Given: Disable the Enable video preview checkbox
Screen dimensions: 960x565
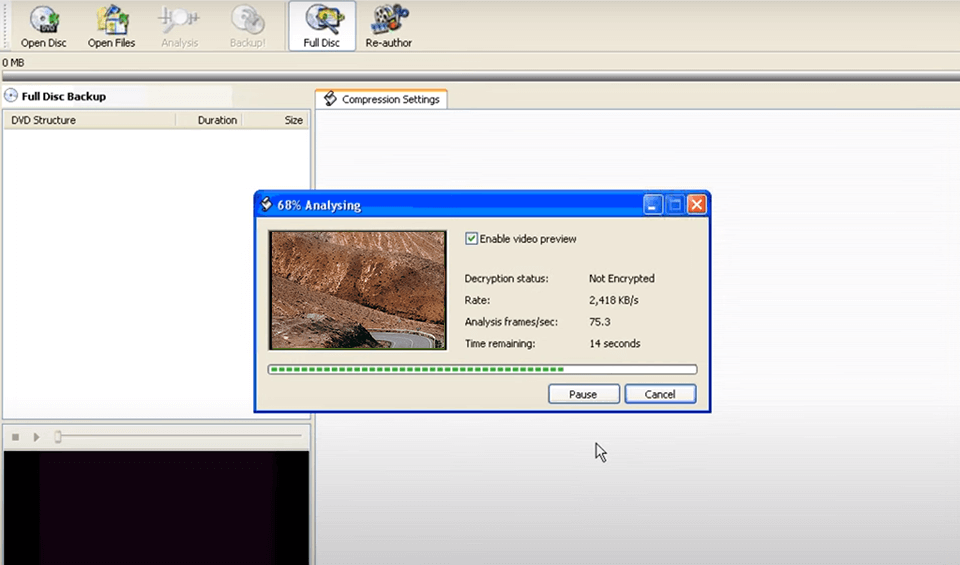Looking at the screenshot, I should tap(472, 239).
